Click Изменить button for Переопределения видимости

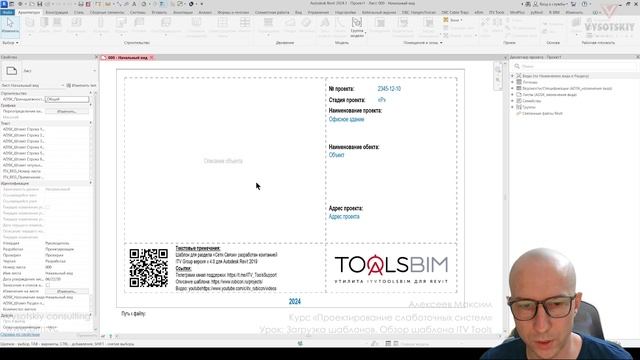[x=67, y=111]
